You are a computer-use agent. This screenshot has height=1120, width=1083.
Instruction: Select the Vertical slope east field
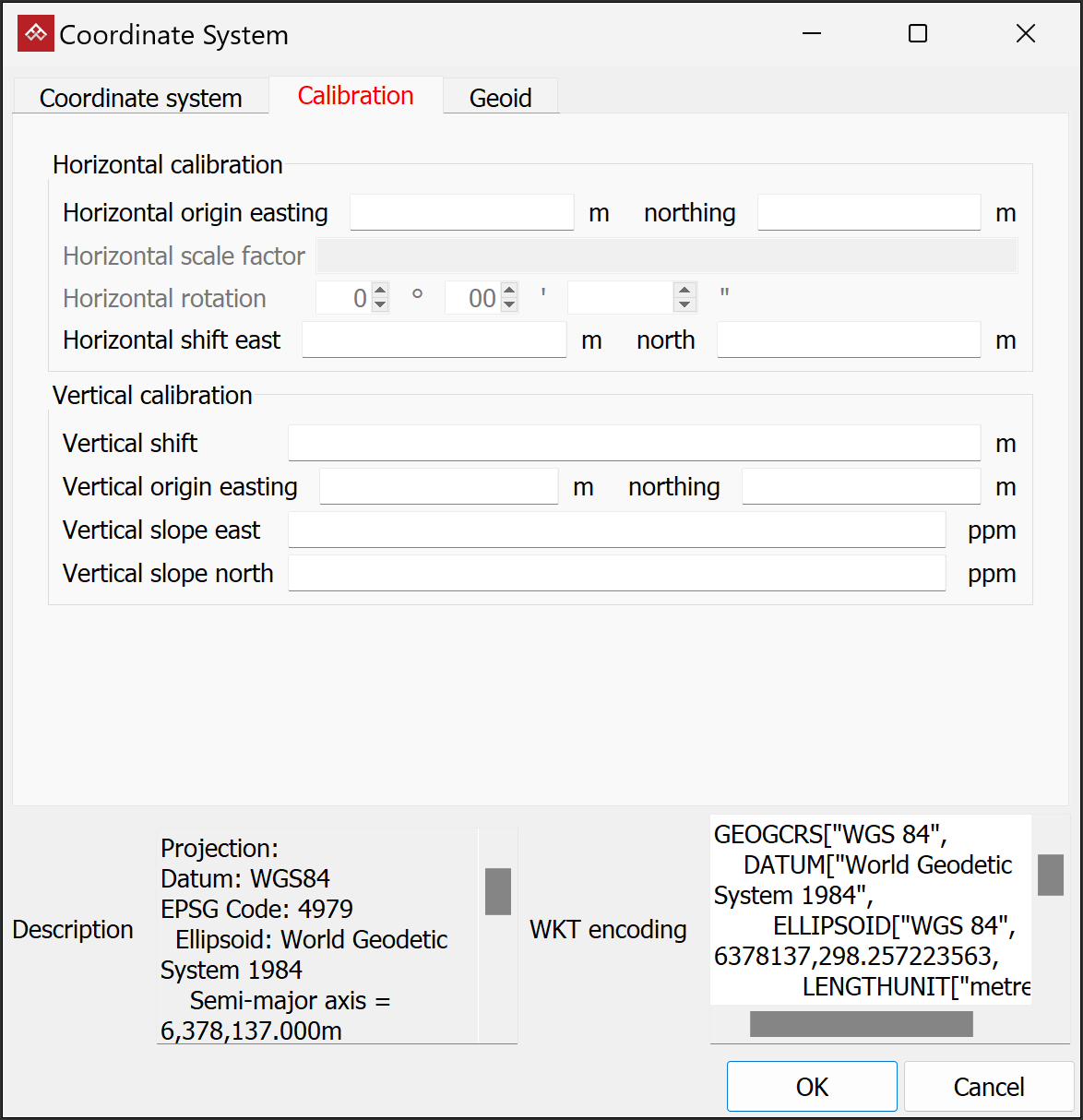coord(617,530)
